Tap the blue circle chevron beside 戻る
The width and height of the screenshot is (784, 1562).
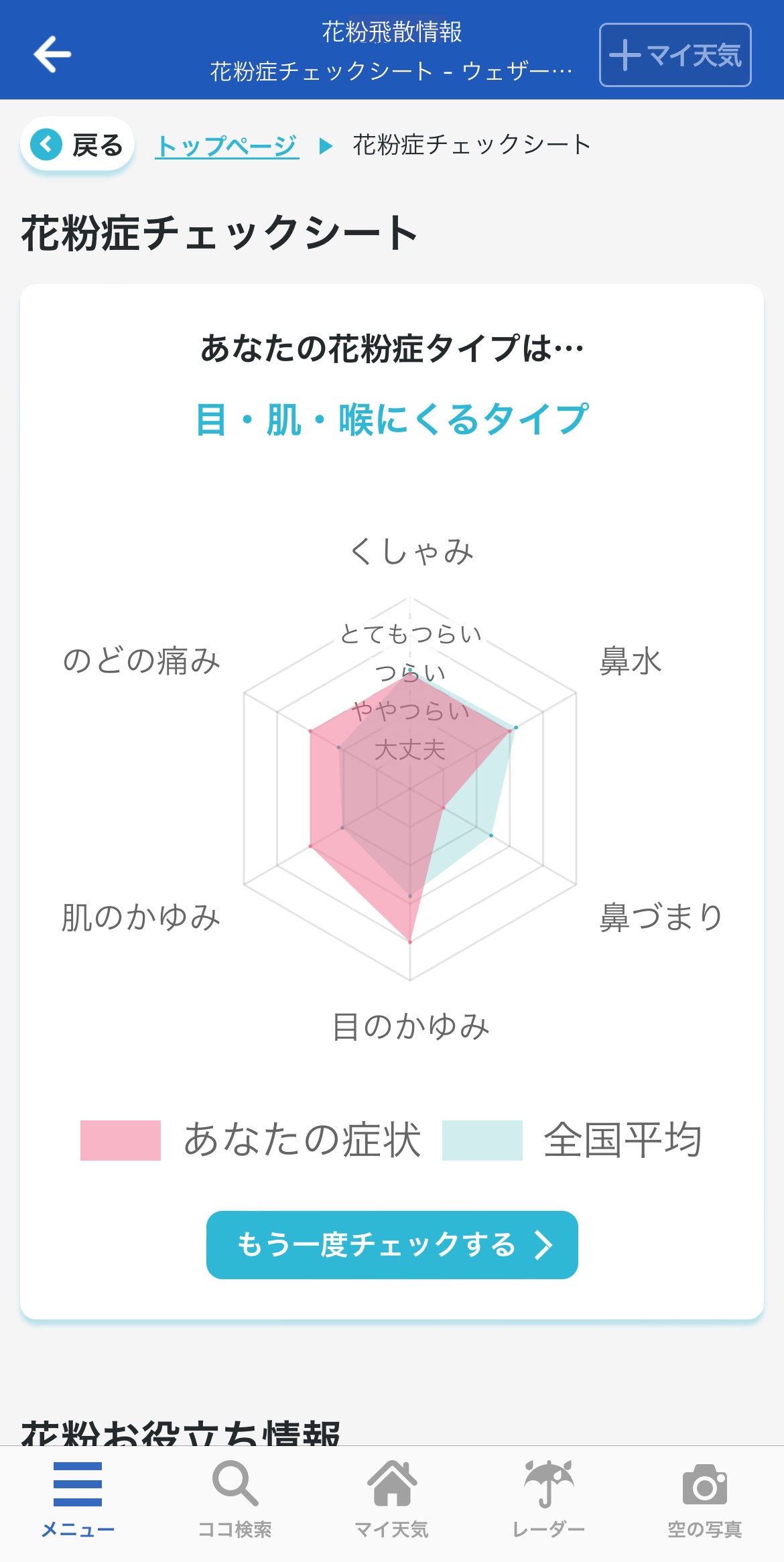pos(46,144)
